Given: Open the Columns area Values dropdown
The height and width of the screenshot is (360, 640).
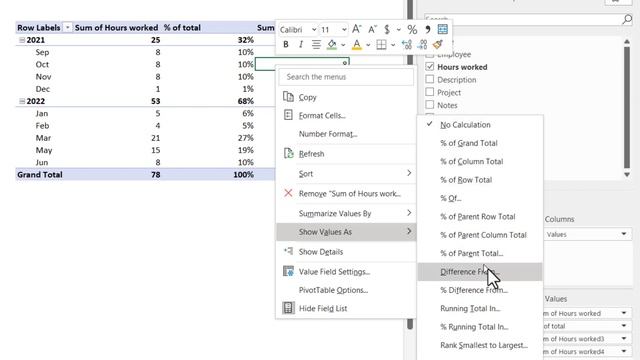Looking at the screenshot, I should point(624,234).
